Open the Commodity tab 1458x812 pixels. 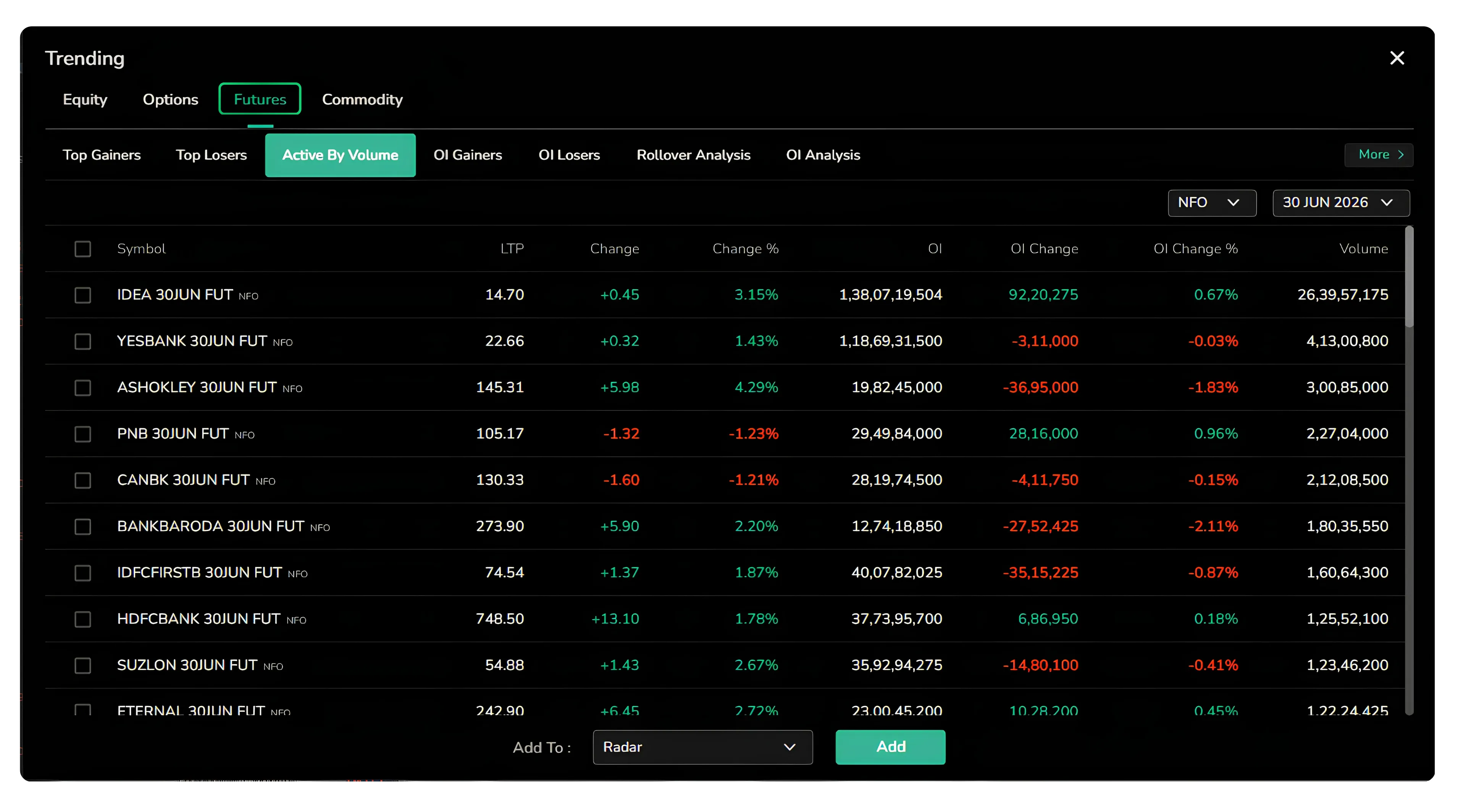362,99
